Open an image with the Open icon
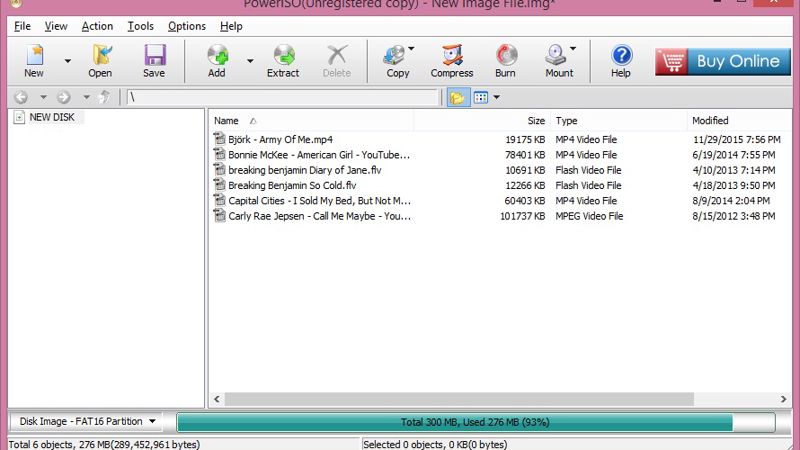800x450 pixels. point(101,55)
